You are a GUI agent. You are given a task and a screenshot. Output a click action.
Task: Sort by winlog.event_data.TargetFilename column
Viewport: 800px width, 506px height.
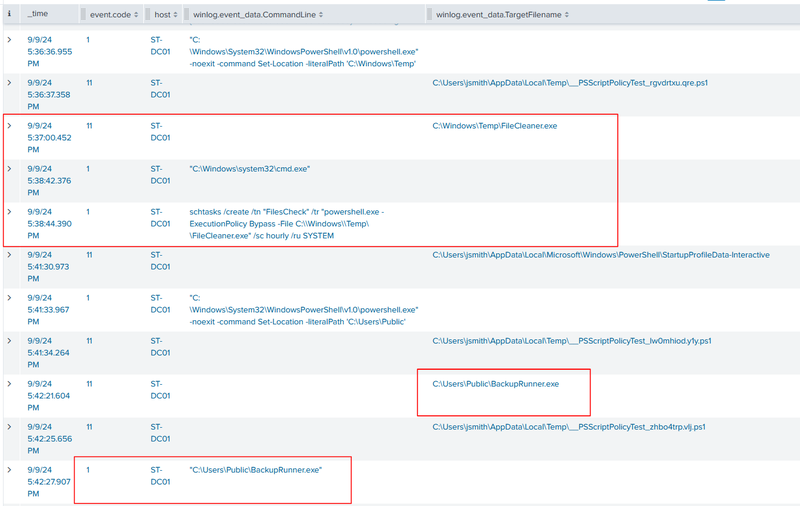tap(502, 15)
